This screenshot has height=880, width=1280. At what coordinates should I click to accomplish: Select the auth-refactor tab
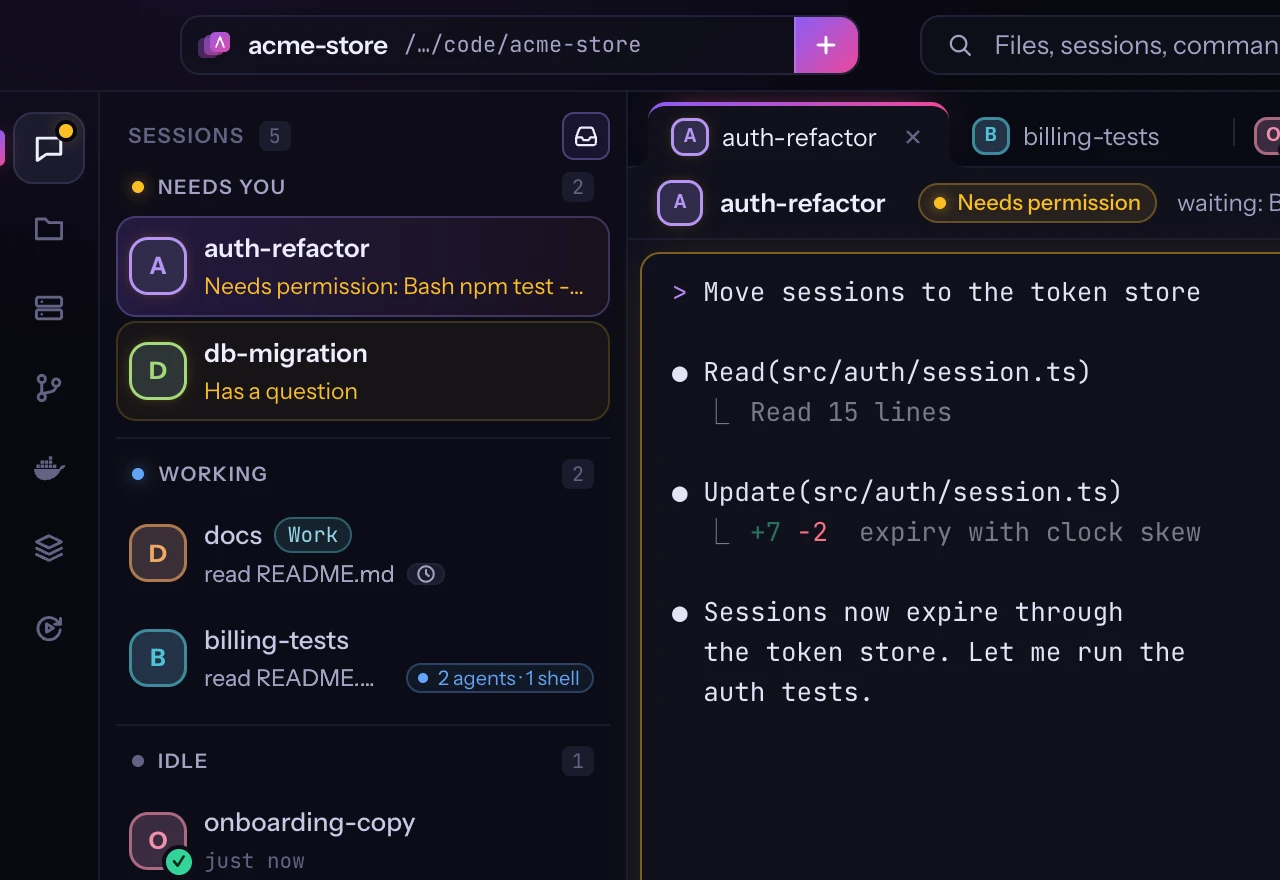798,136
